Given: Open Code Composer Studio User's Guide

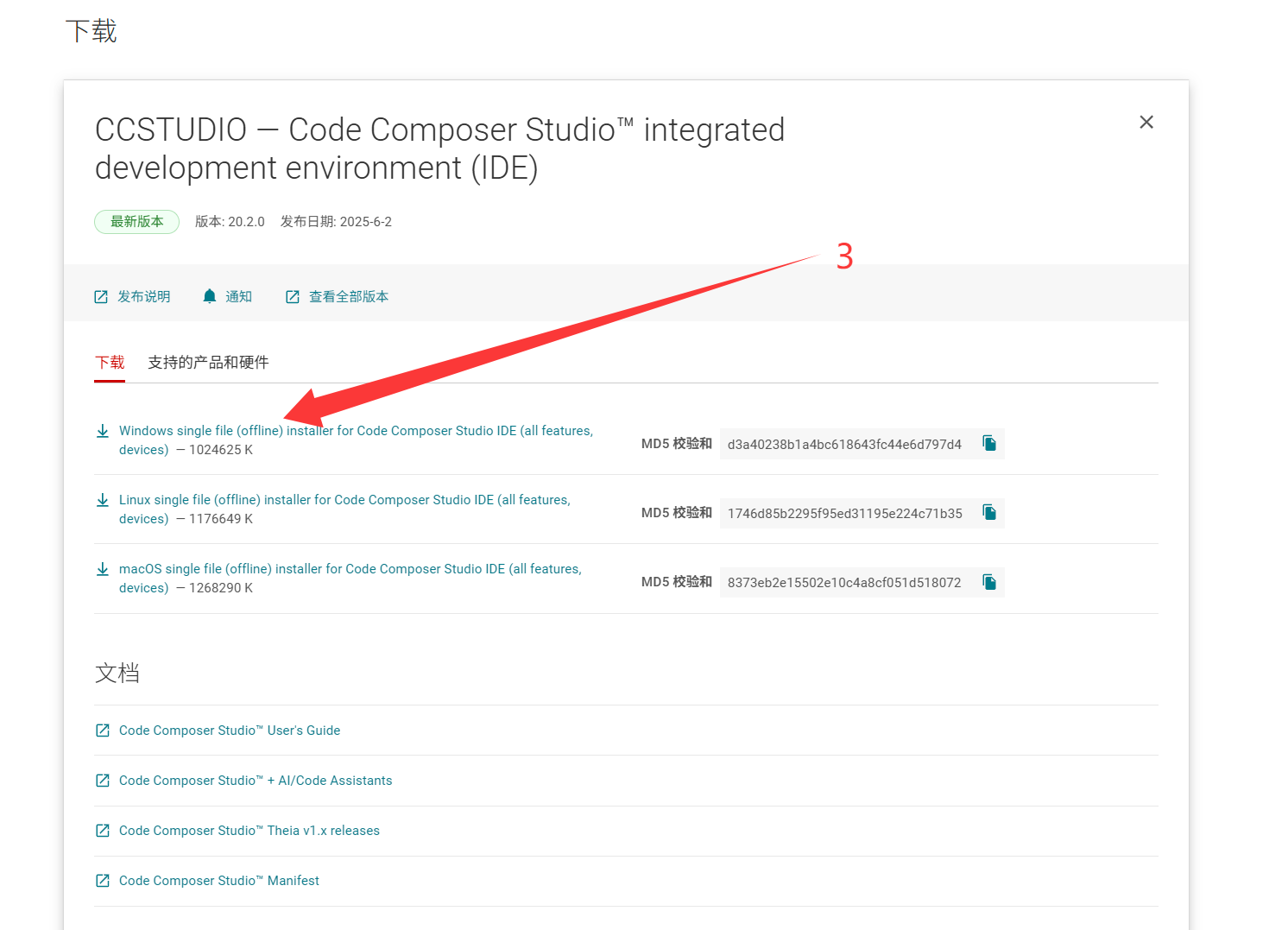Looking at the screenshot, I should 229,731.
